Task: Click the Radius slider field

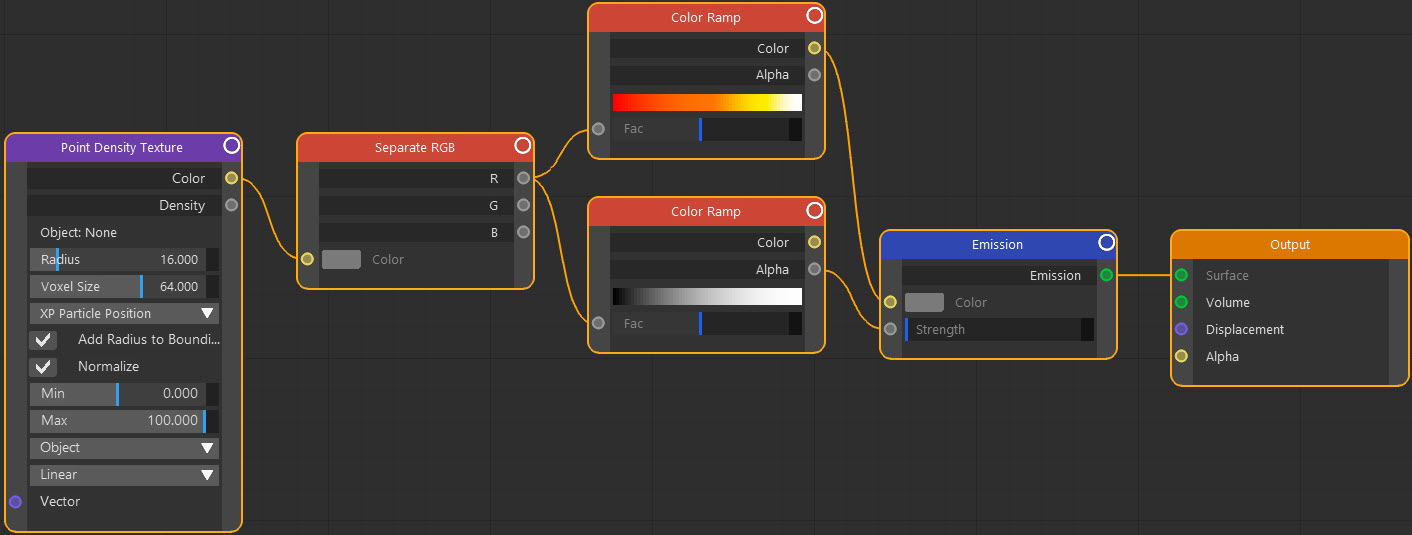Action: (x=124, y=259)
